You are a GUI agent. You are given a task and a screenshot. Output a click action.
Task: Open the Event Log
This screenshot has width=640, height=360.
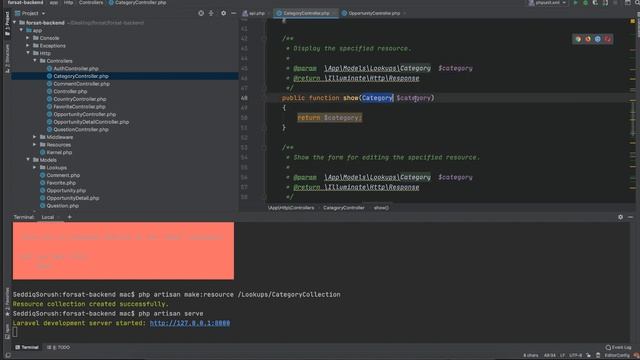click(x=618, y=347)
